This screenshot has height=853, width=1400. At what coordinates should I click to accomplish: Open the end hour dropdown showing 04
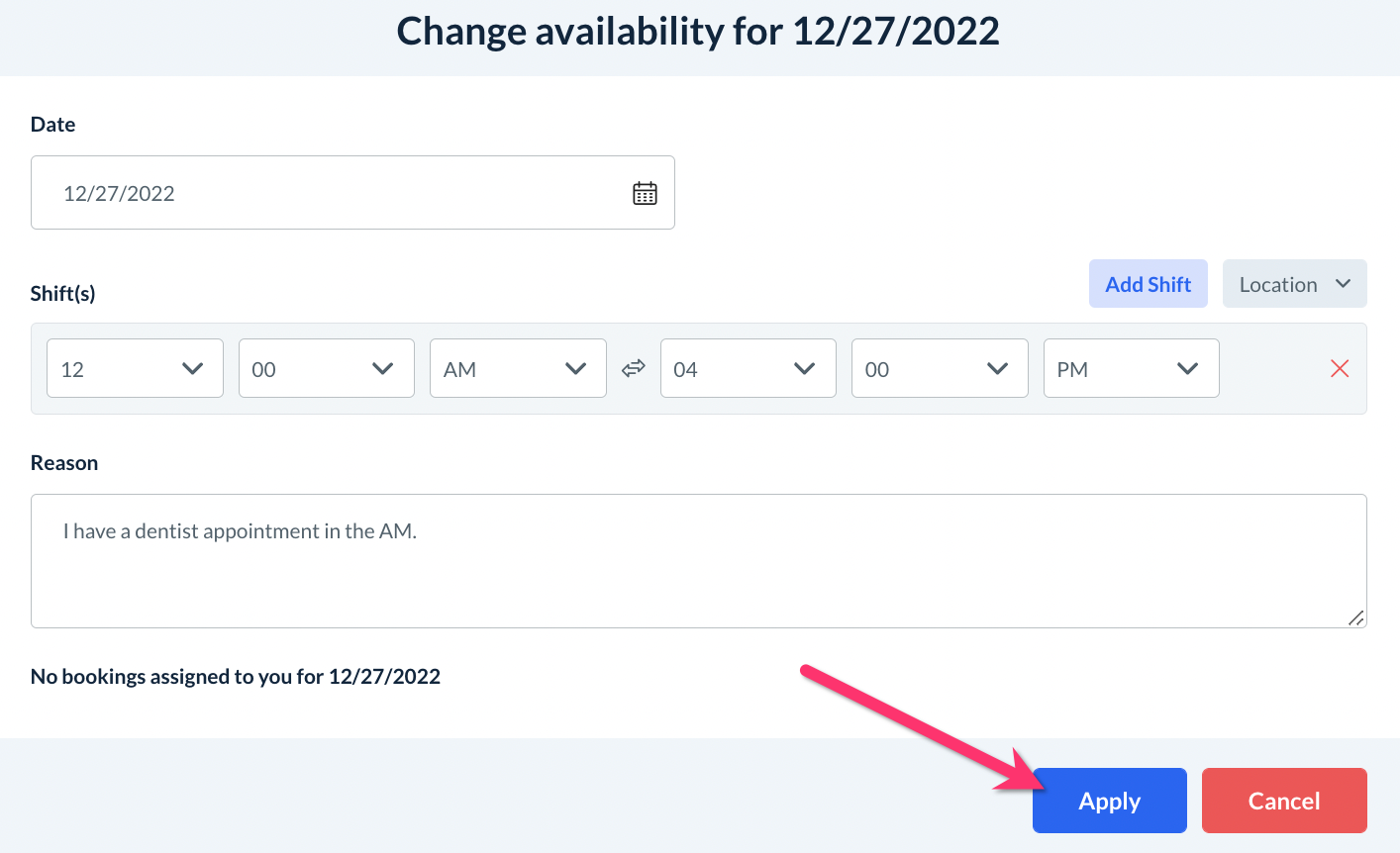(x=748, y=369)
